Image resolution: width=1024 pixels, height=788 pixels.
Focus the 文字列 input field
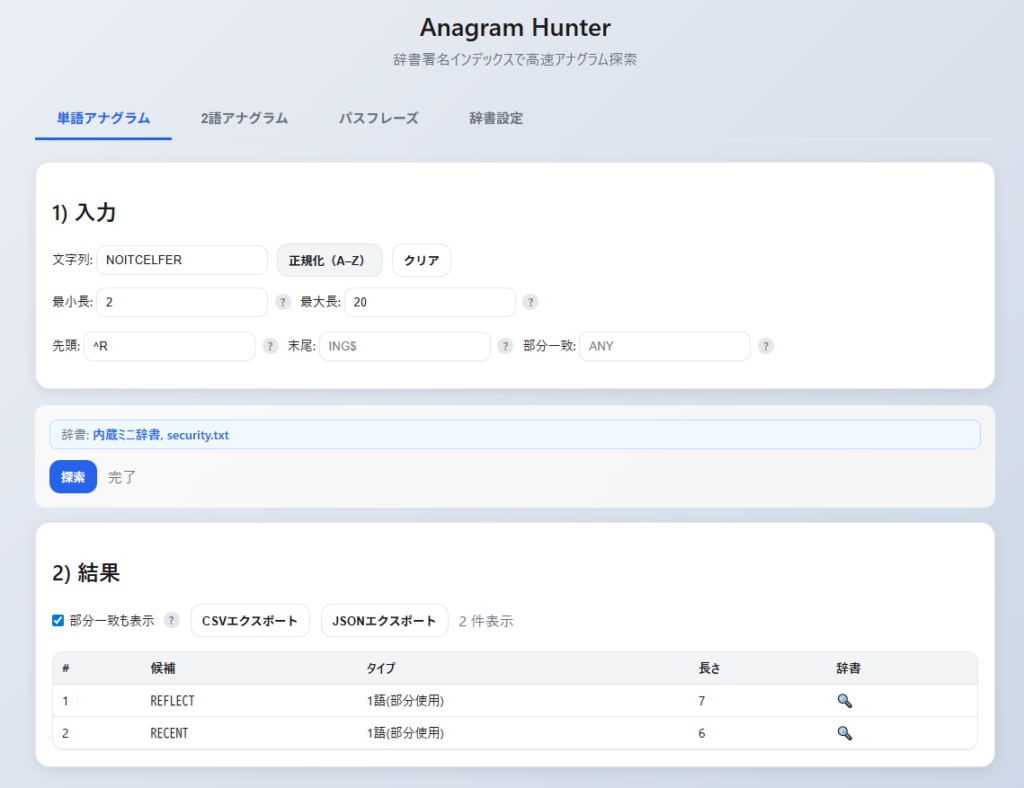tap(182, 260)
